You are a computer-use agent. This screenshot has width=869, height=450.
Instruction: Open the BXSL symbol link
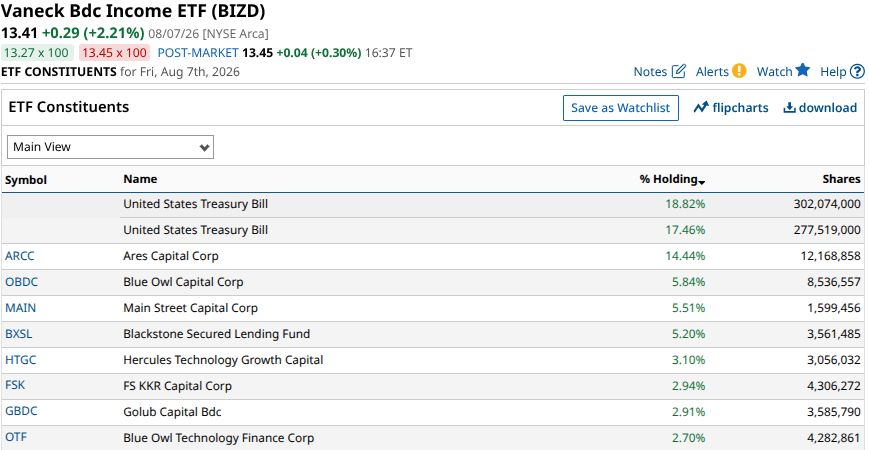[19, 334]
